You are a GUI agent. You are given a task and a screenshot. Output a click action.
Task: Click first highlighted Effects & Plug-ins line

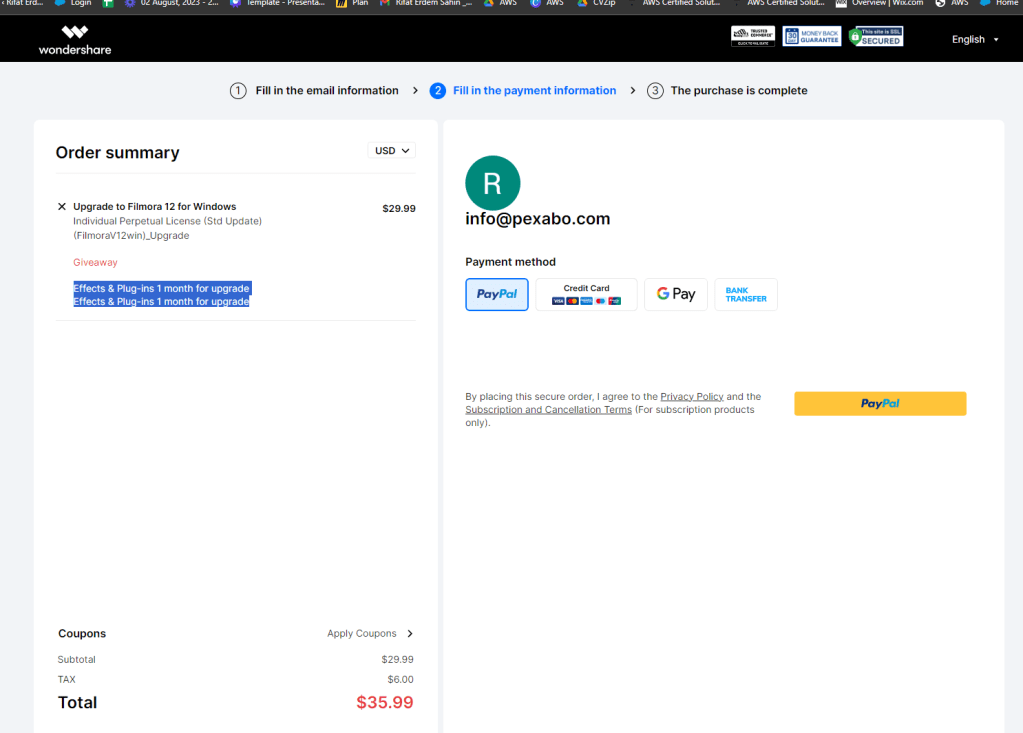161,288
